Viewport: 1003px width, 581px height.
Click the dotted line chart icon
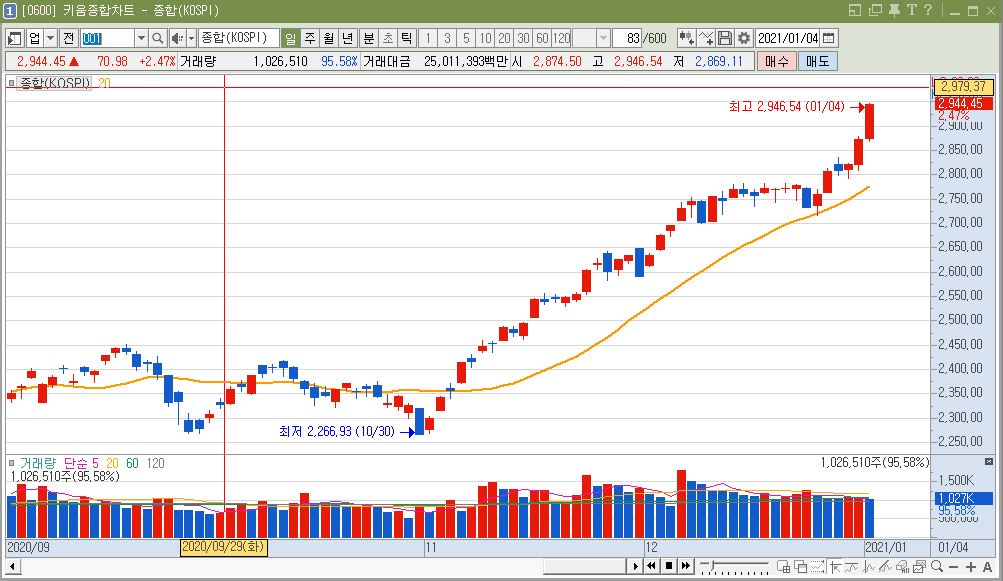[817, 566]
